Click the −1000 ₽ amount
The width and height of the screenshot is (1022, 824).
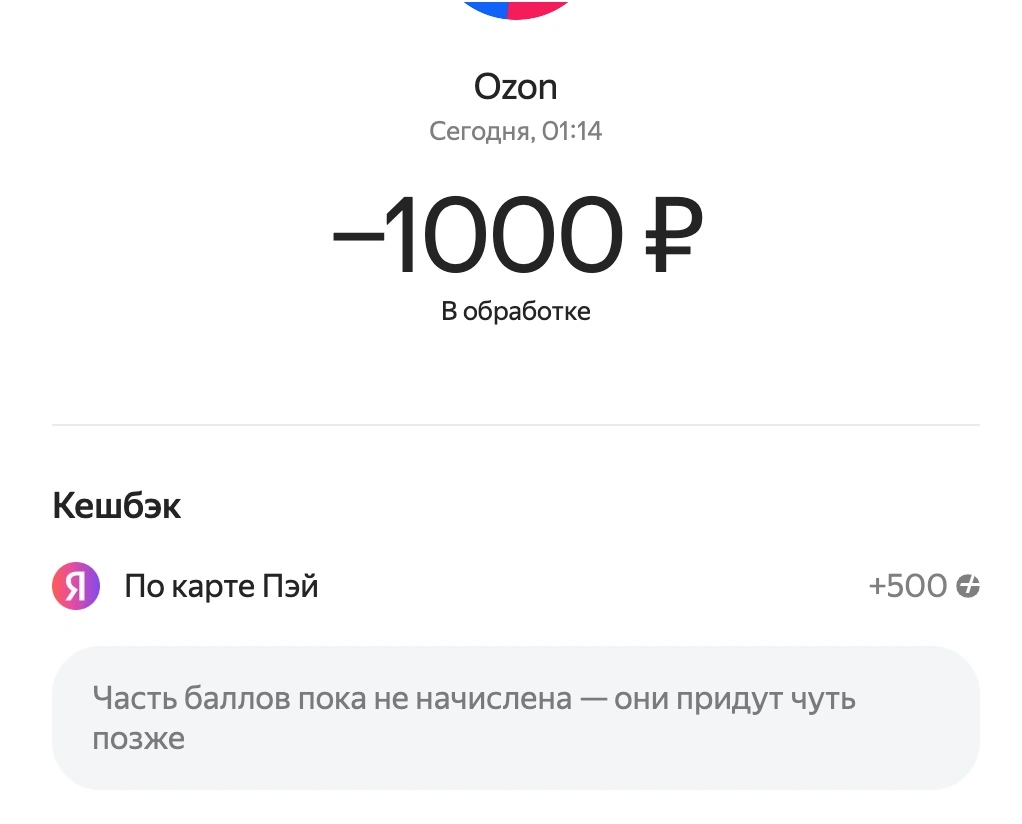[517, 235]
